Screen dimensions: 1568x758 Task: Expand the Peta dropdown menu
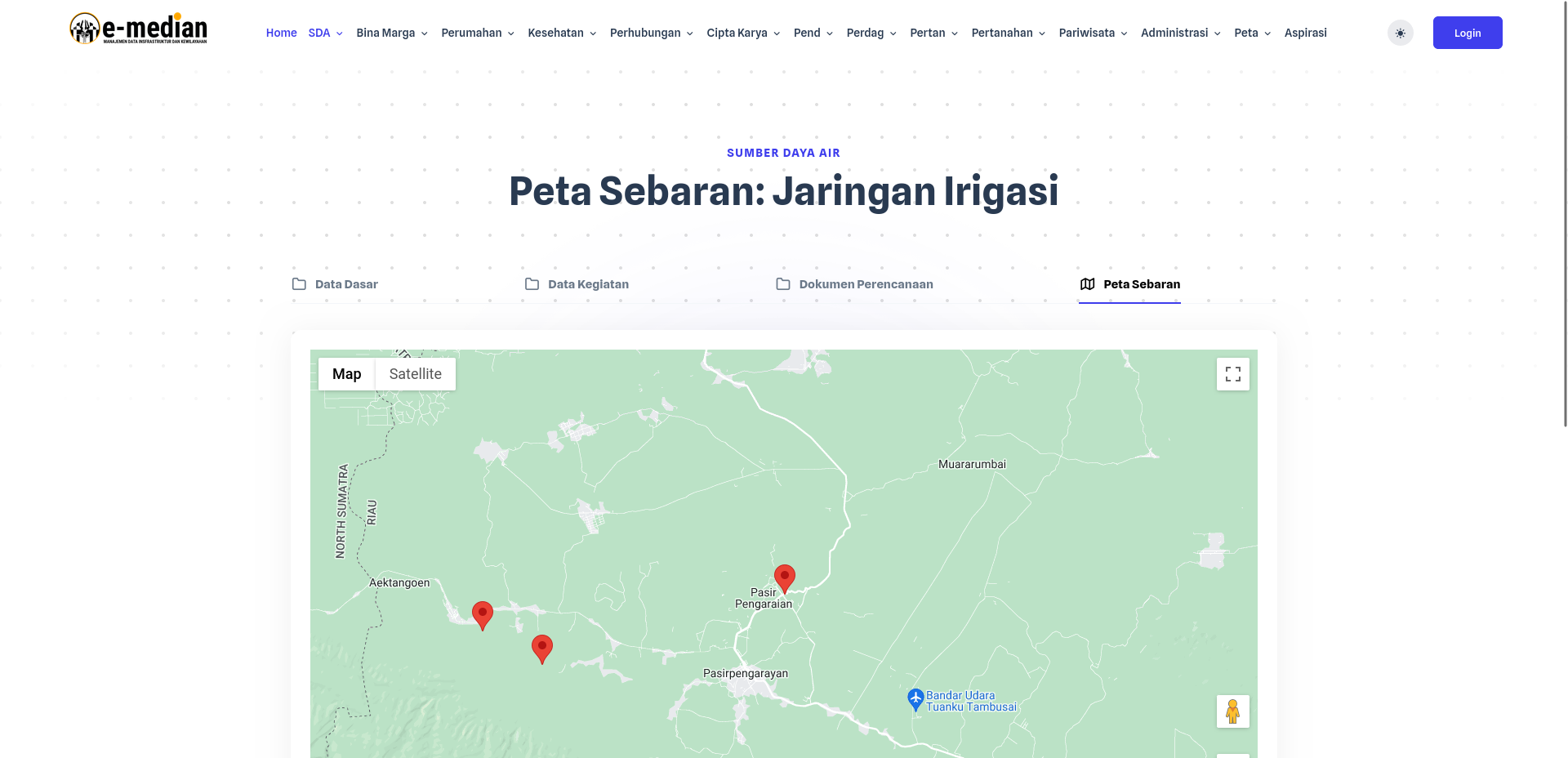(1252, 33)
